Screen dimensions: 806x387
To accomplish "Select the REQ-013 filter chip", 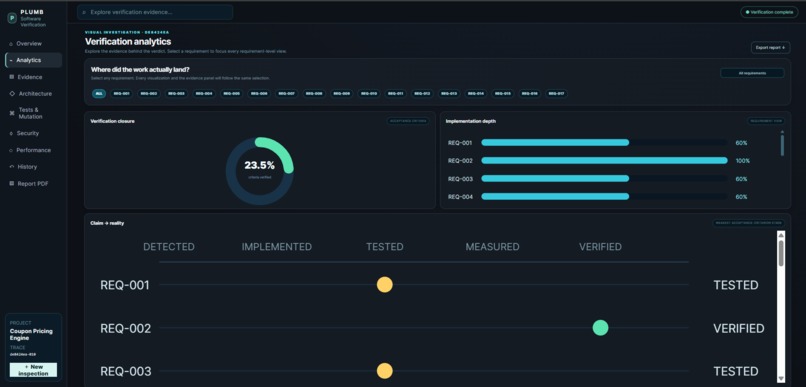I will pyautogui.click(x=449, y=94).
